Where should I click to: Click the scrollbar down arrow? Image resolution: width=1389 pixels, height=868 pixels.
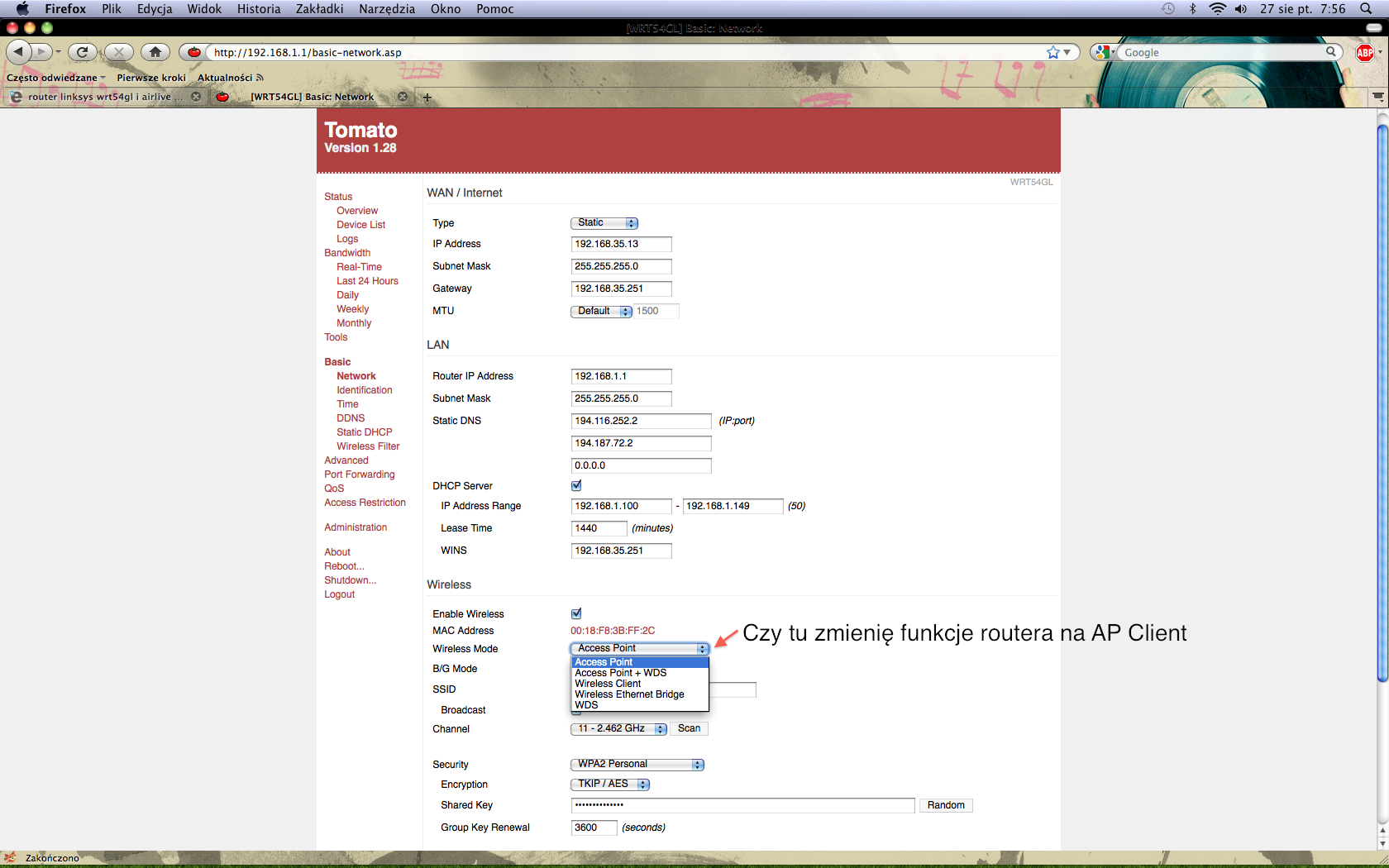coord(1382,843)
